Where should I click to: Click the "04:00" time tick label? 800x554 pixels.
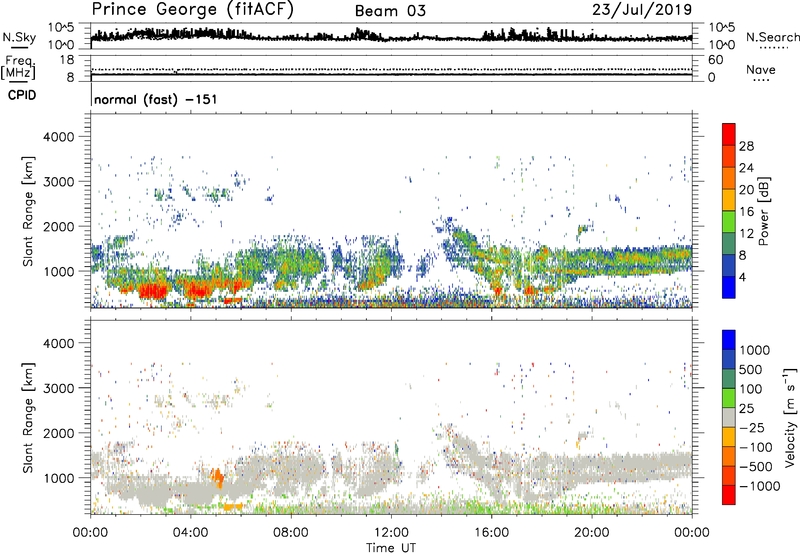[190, 533]
